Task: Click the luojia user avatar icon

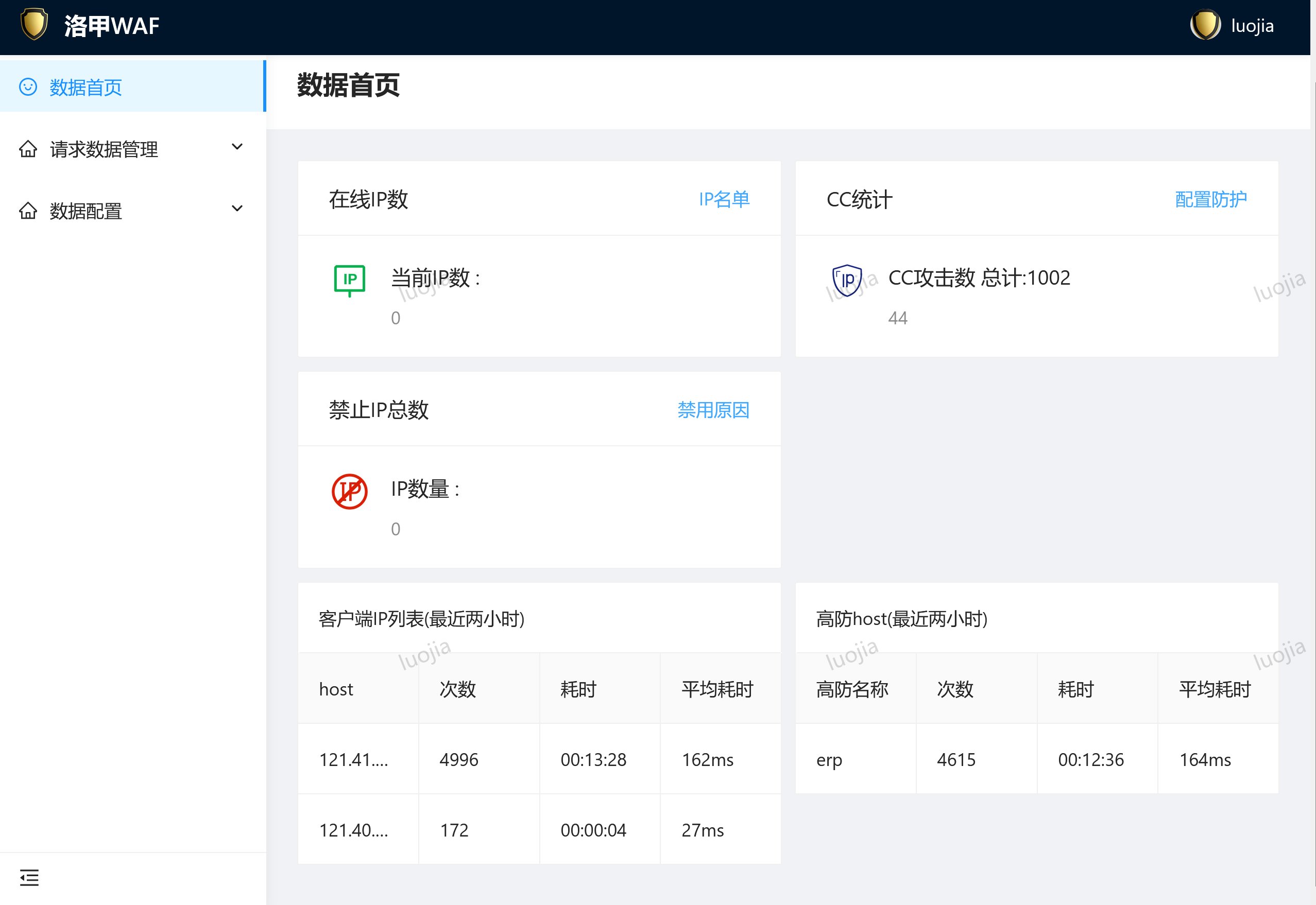Action: tap(1205, 25)
